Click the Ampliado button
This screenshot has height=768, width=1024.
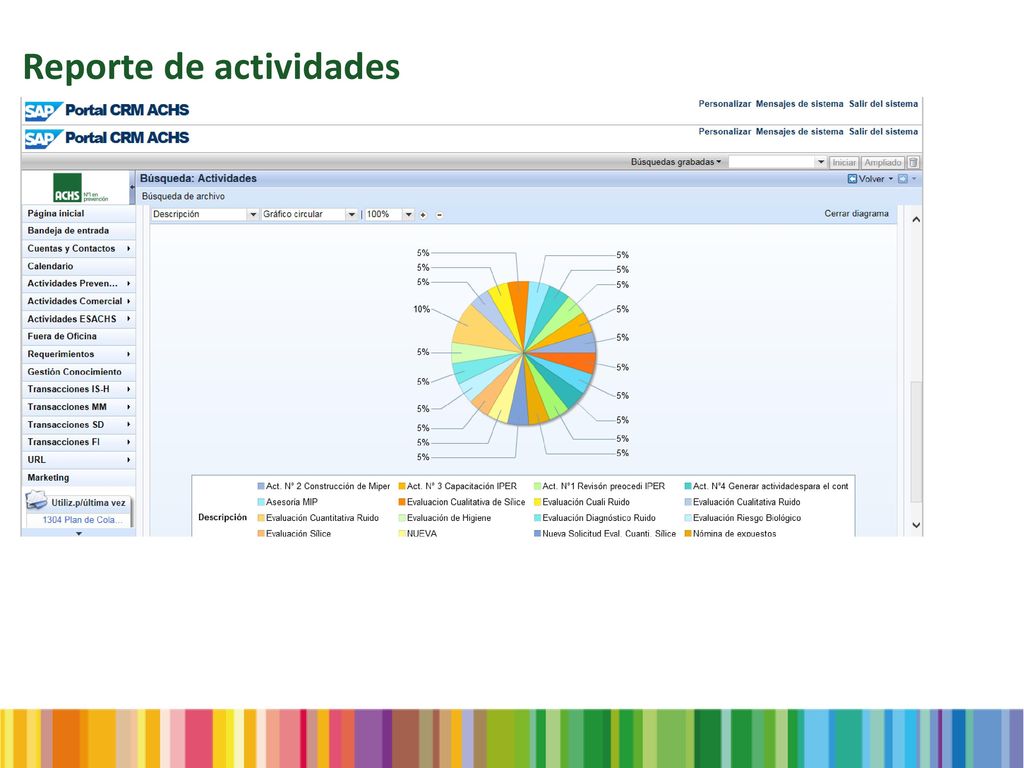[883, 162]
